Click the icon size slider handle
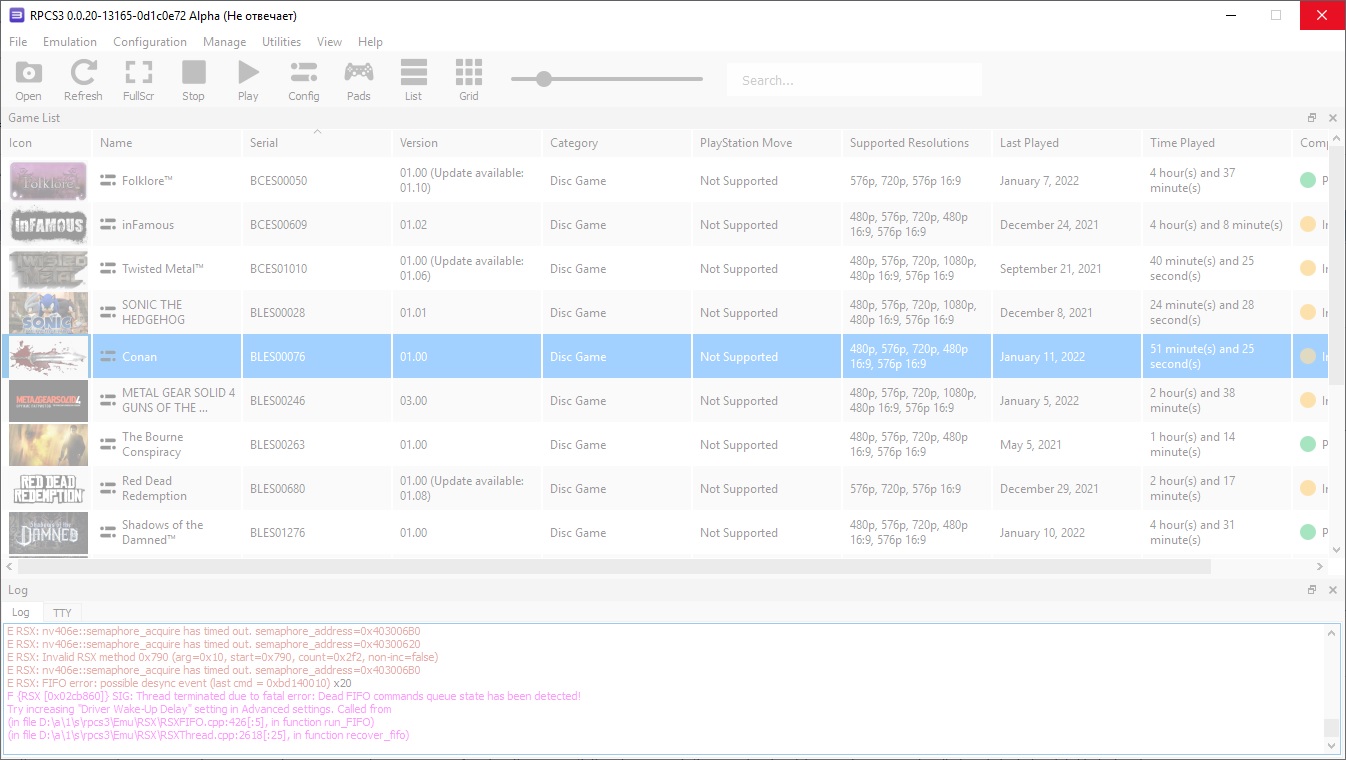Image resolution: width=1346 pixels, height=760 pixels. [x=544, y=79]
